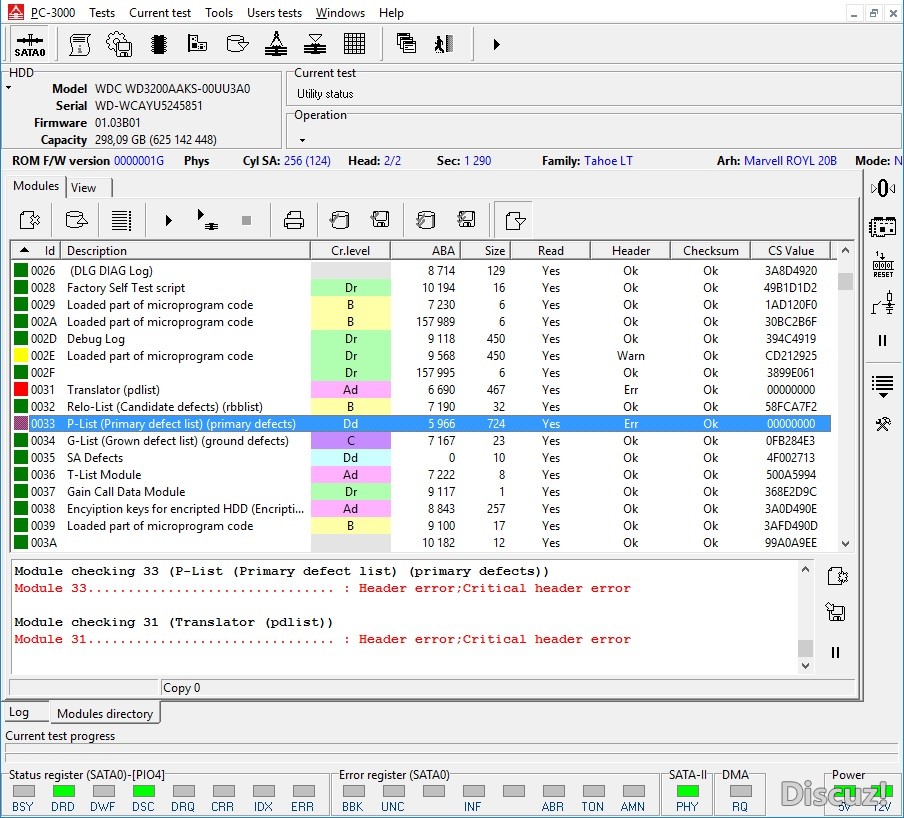Click the document with gear icon in Modules toolbar
The image size is (904, 818).
30,220
